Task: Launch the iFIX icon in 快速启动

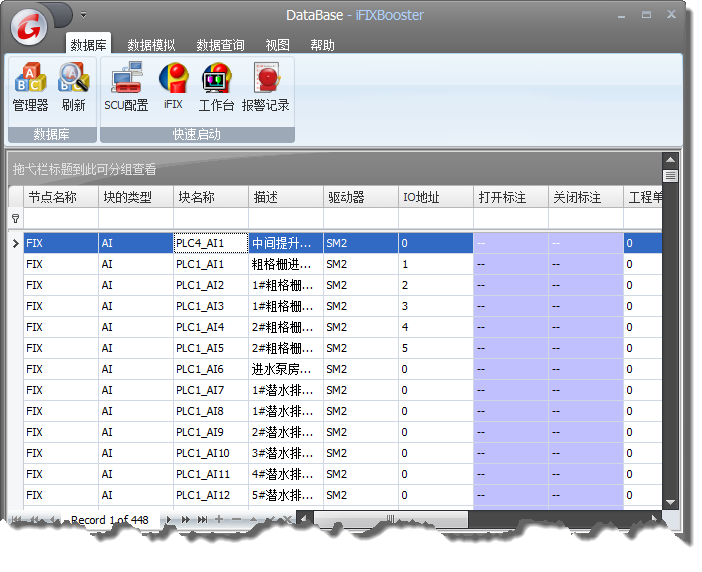Action: point(173,88)
